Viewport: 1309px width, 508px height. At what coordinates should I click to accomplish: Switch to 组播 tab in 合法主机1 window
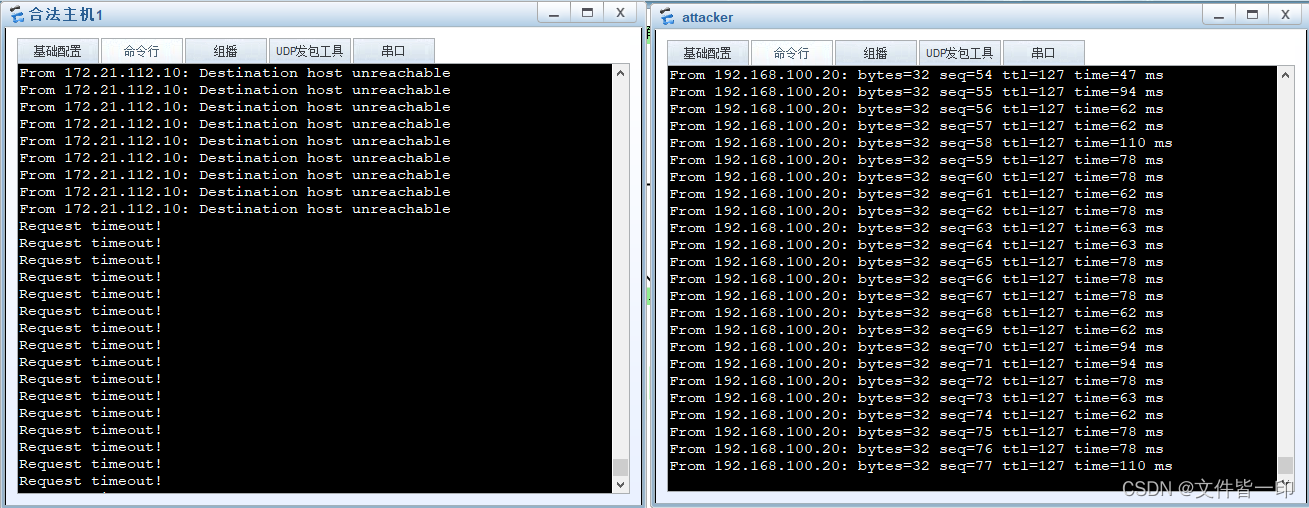[225, 51]
